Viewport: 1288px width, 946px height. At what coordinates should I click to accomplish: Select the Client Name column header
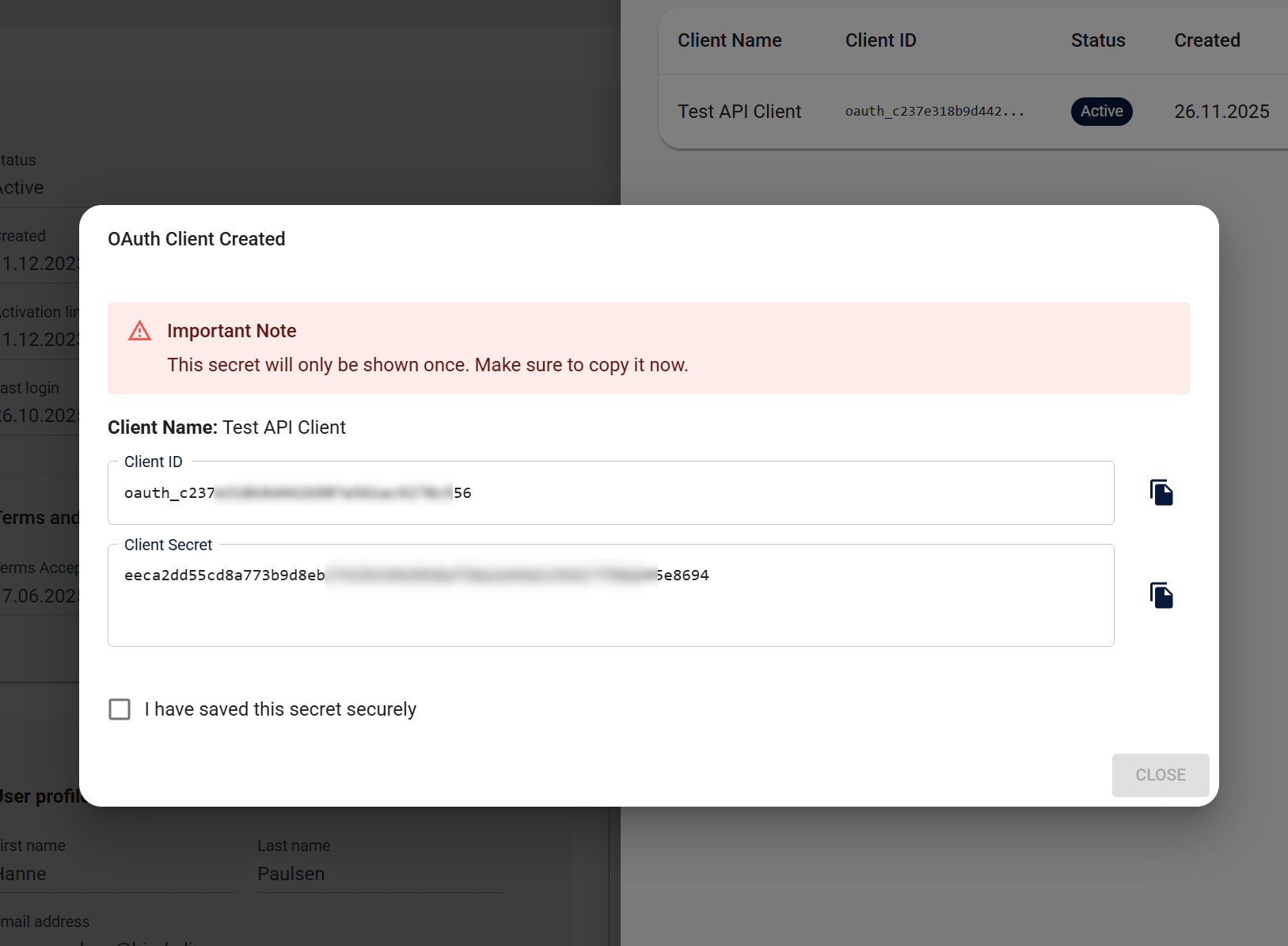coord(729,40)
